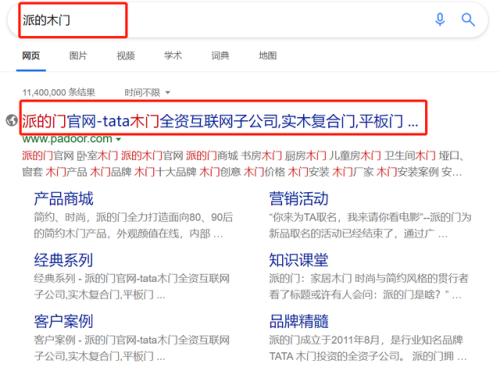Click the globe icon beside first result

[12, 120]
